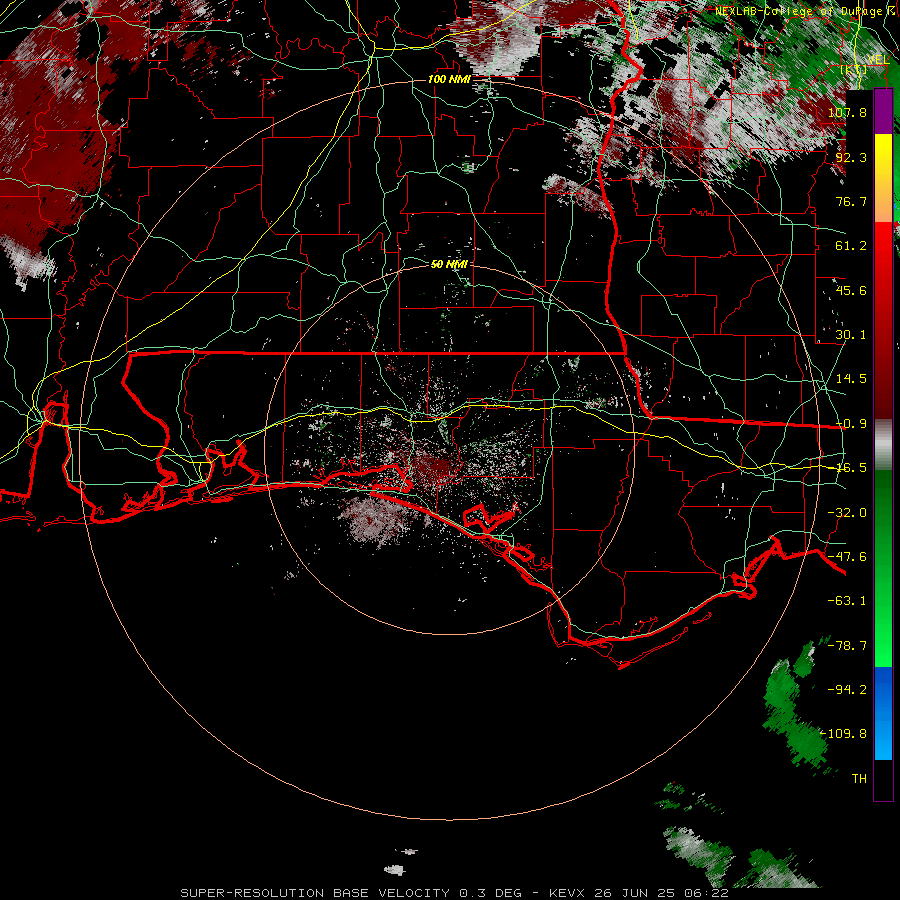Image resolution: width=900 pixels, height=900 pixels.
Task: Select the 30.1 value on velocity scale
Action: (851, 335)
